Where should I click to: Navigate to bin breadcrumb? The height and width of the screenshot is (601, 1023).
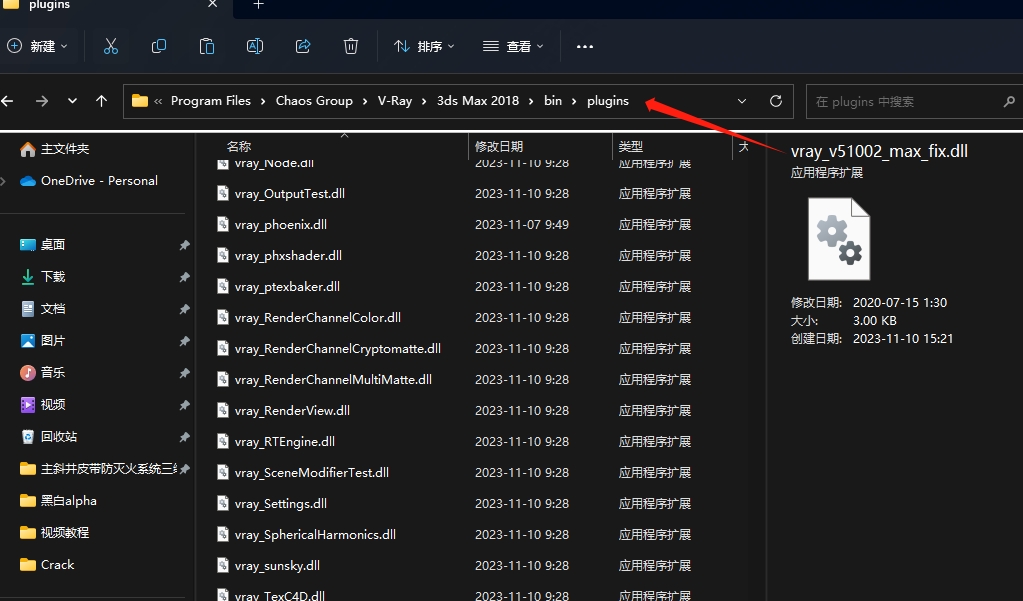point(553,100)
